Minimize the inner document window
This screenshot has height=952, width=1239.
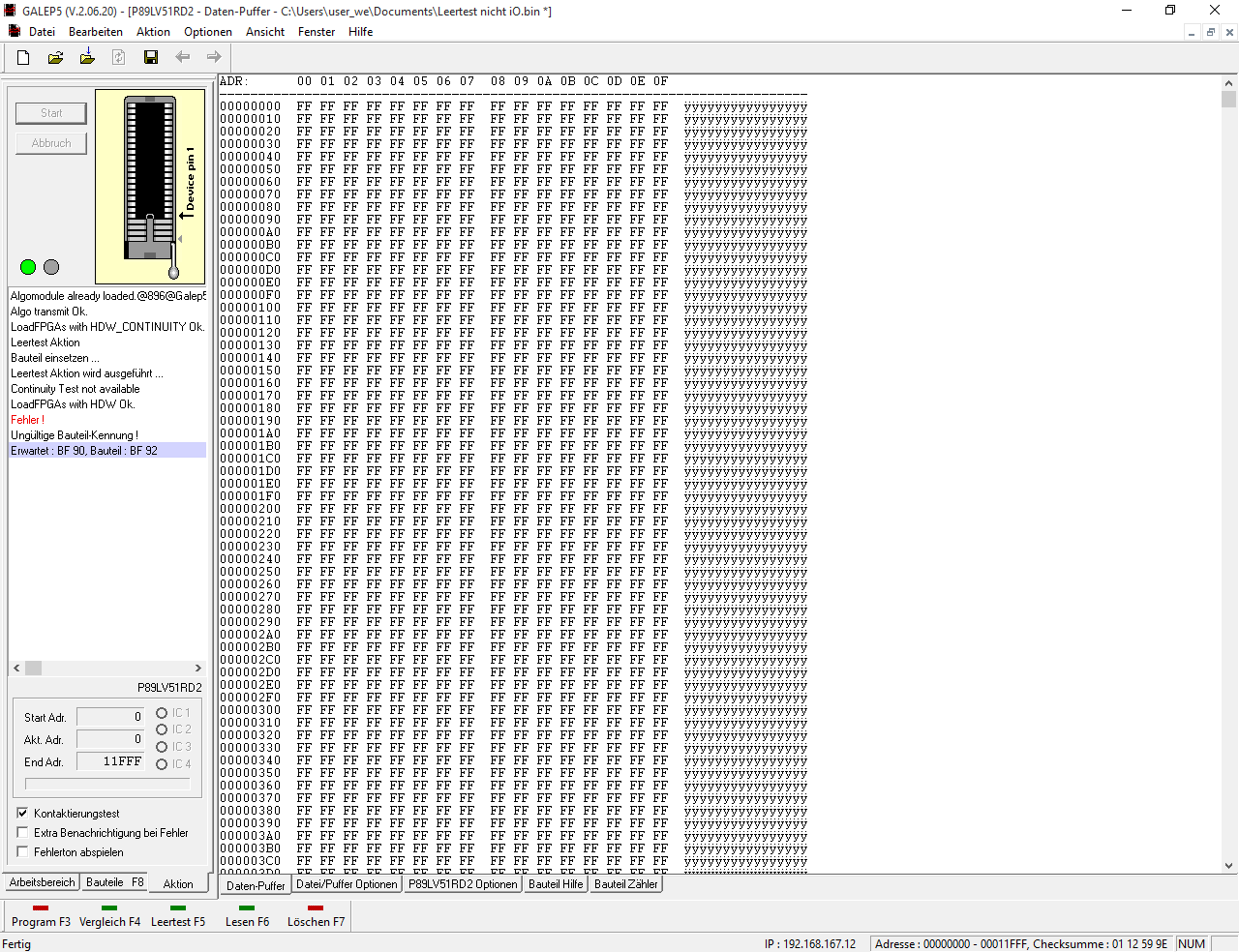(1192, 32)
